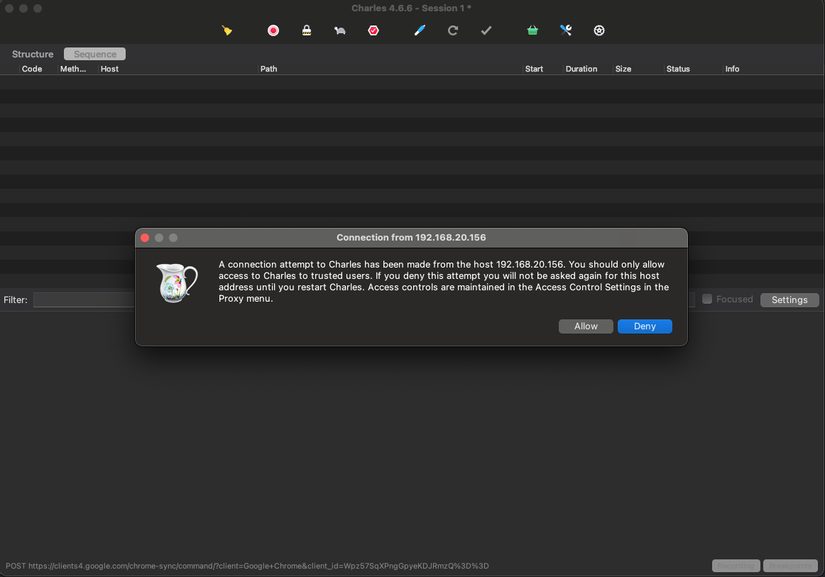Image resolution: width=825 pixels, height=577 pixels.
Task: Allow the connection from 192.168.20.156
Action: click(585, 326)
